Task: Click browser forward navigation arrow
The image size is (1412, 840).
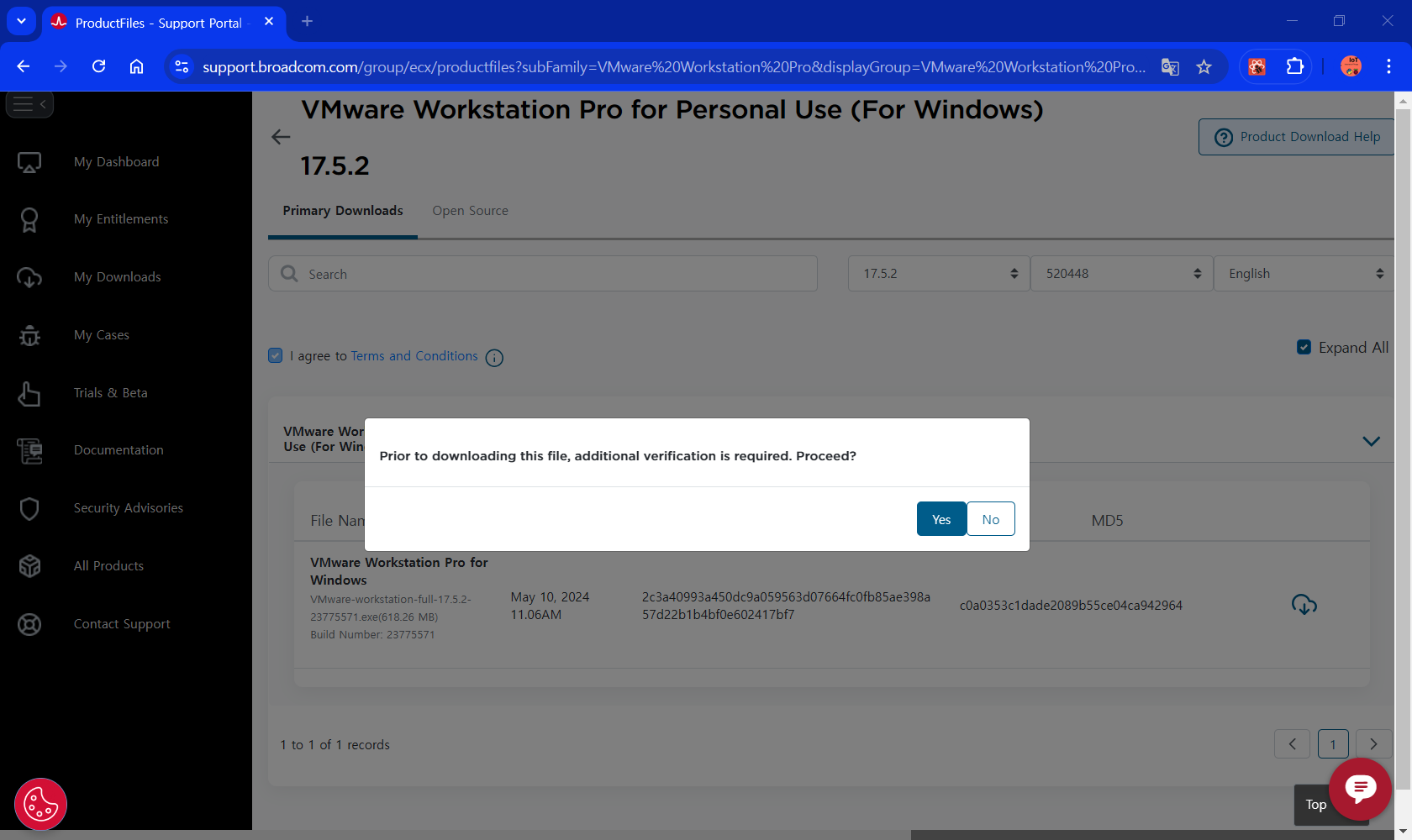Action: point(61,66)
